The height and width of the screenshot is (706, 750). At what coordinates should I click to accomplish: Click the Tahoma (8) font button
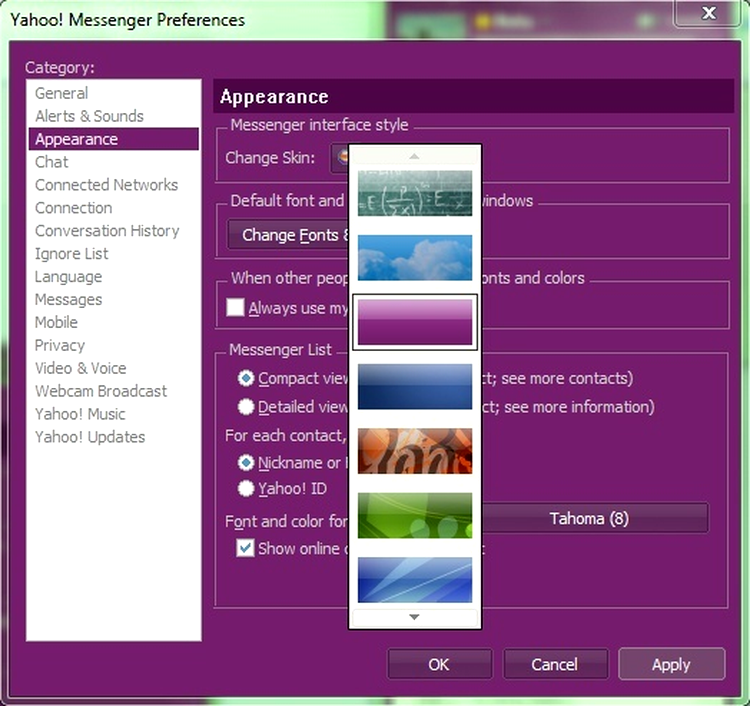tap(595, 518)
